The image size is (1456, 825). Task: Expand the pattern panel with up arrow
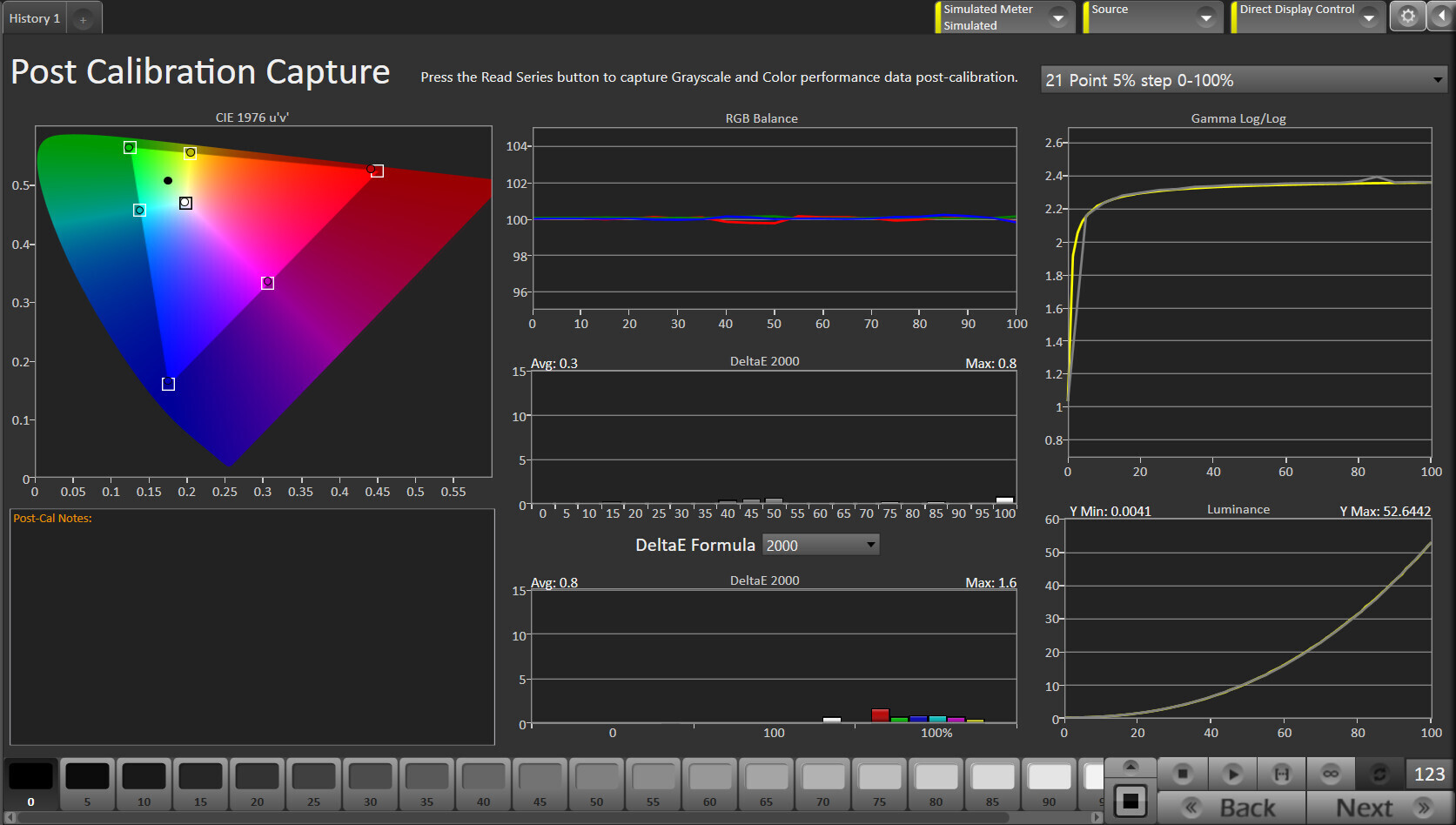pyautogui.click(x=1131, y=767)
